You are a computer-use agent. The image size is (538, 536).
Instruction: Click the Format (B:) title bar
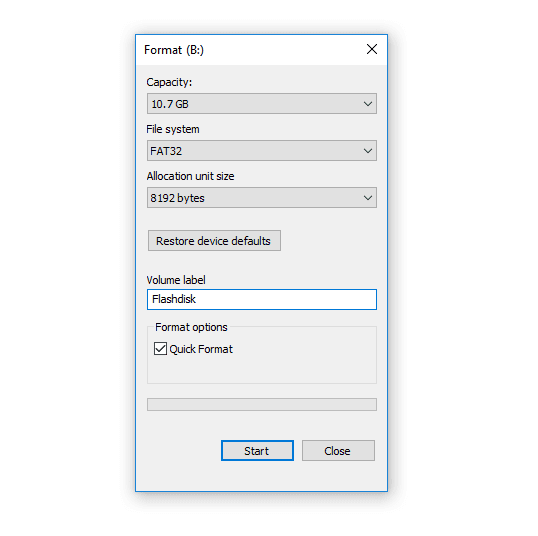click(250, 50)
